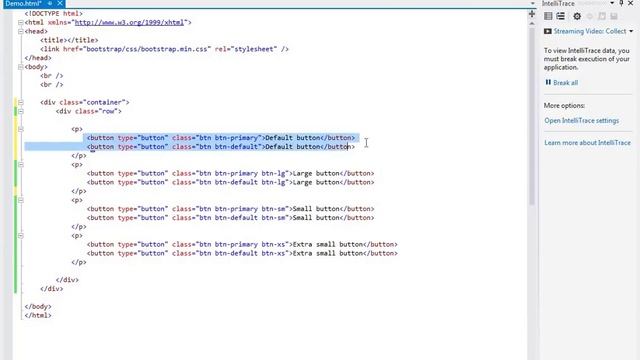
Task: Click the empty title tag line
Action: tap(69, 40)
